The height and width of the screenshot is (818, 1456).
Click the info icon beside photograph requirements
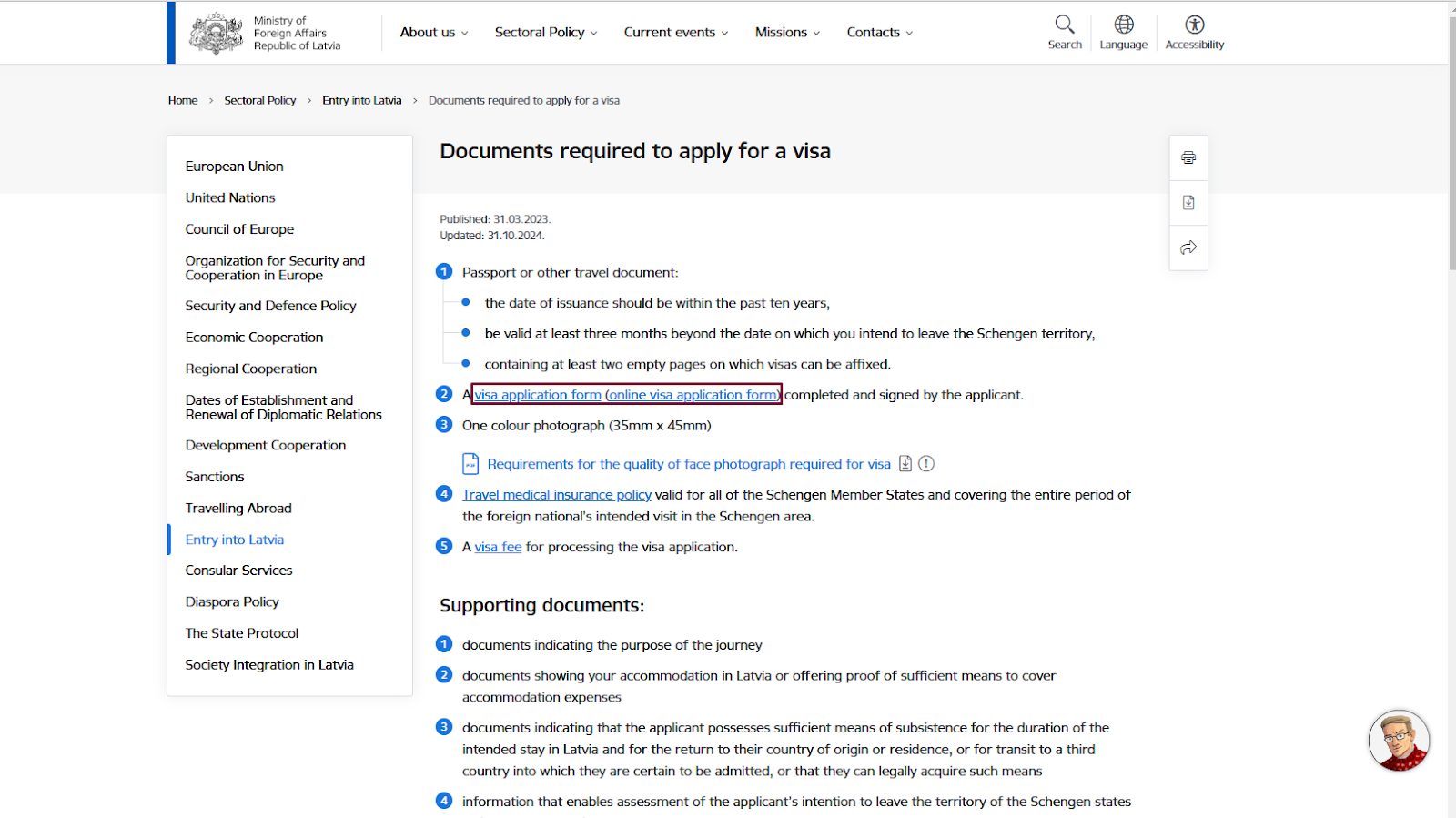(x=926, y=464)
